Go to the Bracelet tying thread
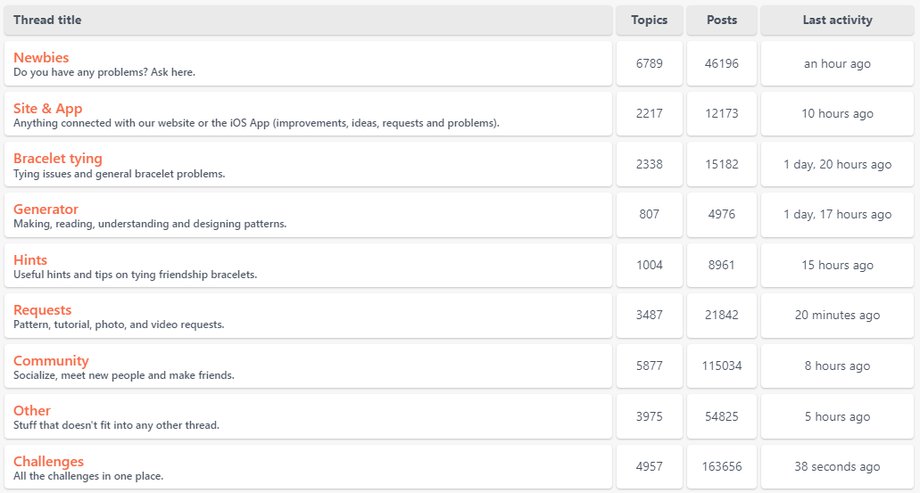This screenshot has width=920, height=493. 58,158
